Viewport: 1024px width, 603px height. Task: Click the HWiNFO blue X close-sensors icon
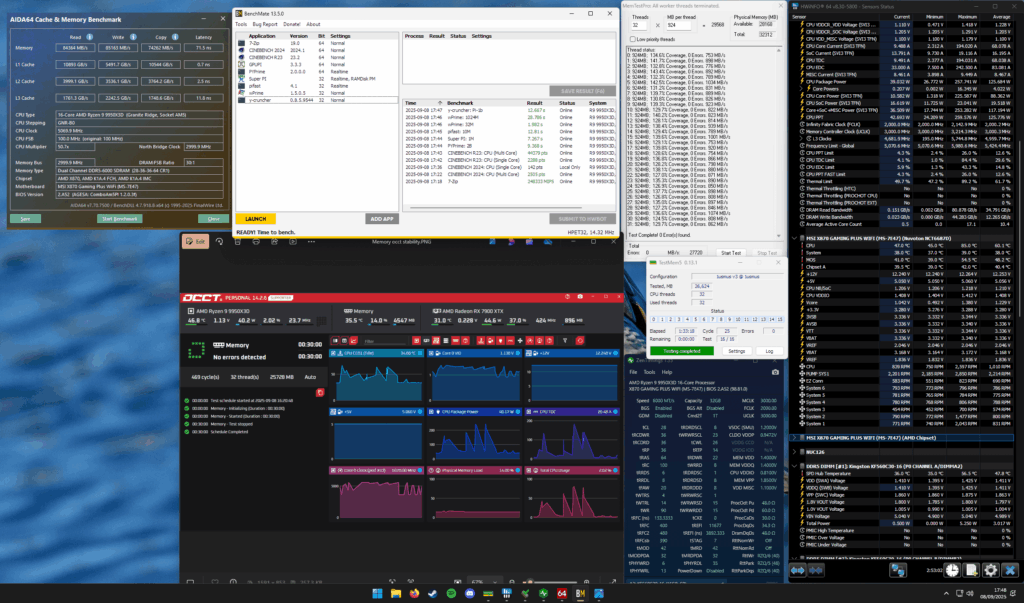tap(1010, 570)
